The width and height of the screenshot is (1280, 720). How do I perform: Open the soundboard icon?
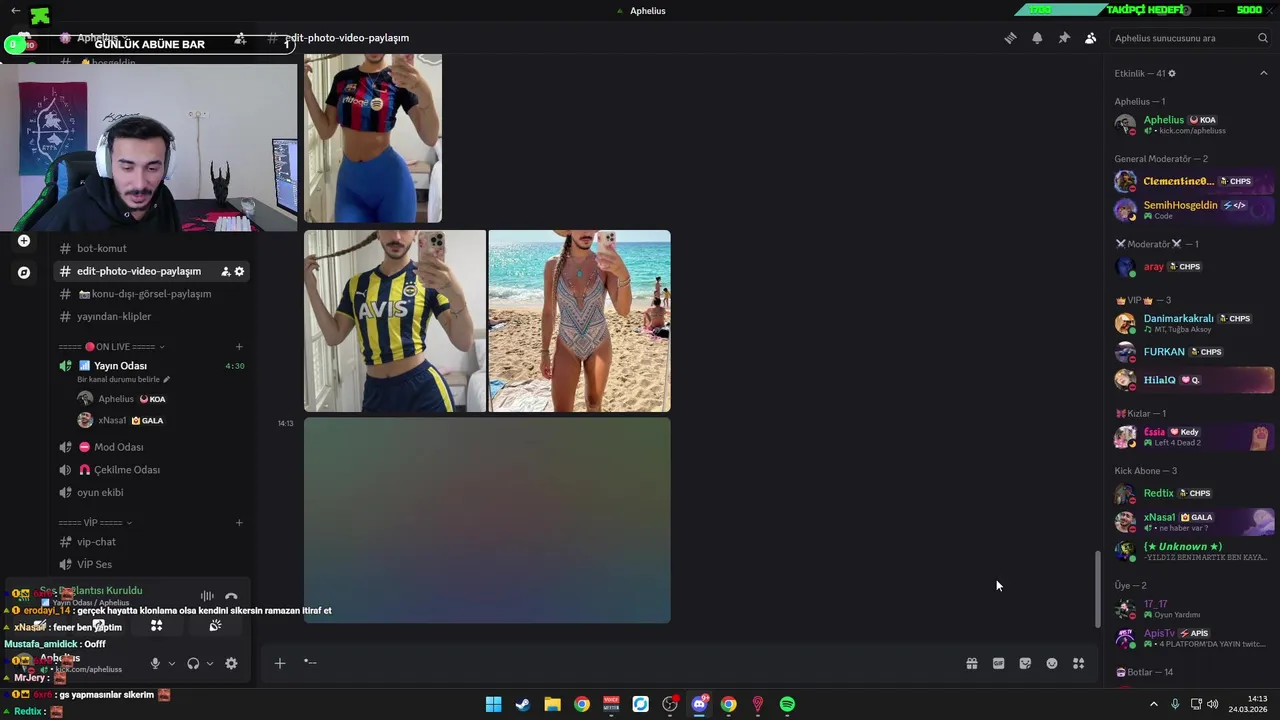215,626
